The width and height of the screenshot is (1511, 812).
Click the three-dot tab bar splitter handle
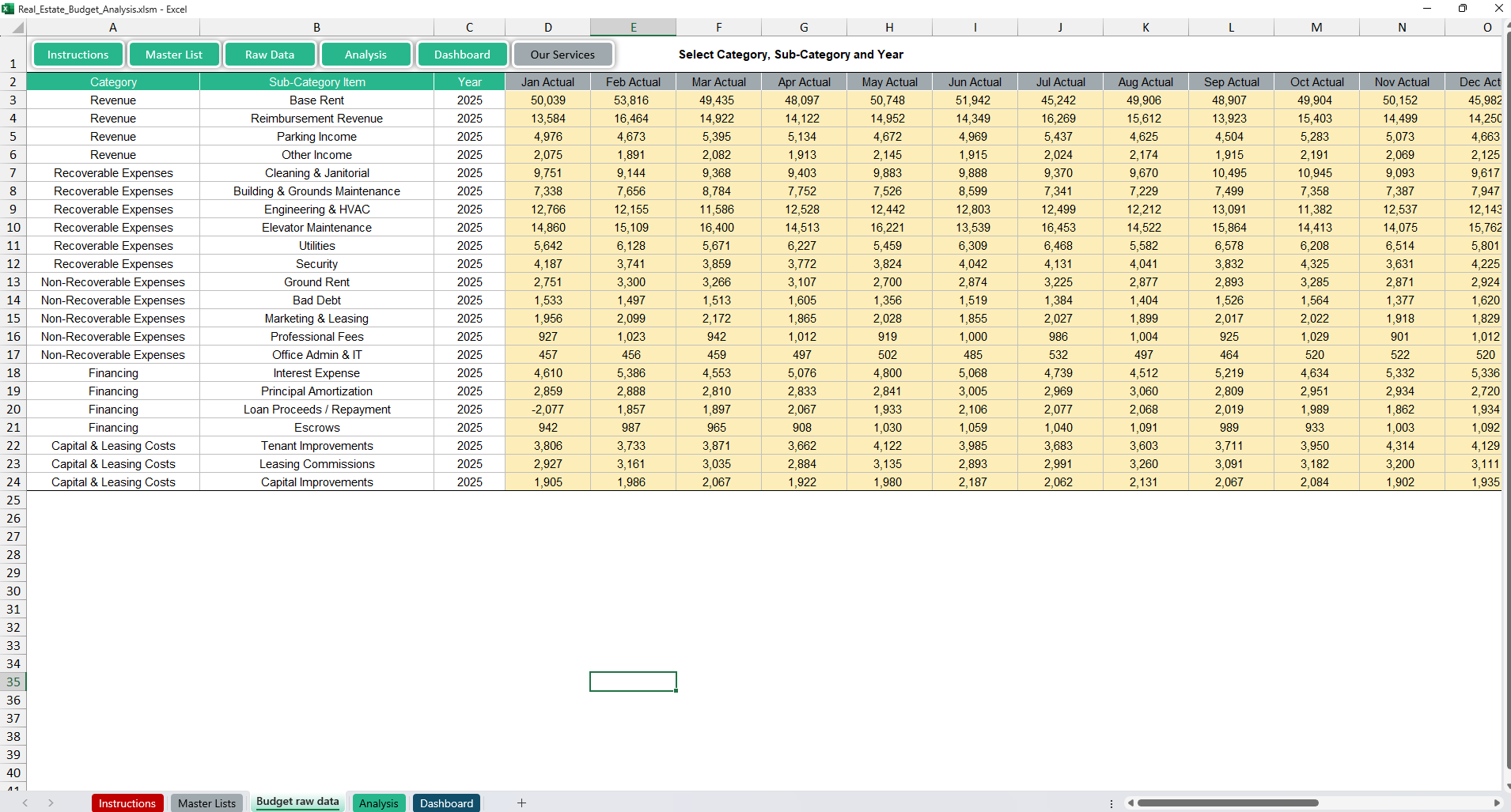click(x=1111, y=803)
